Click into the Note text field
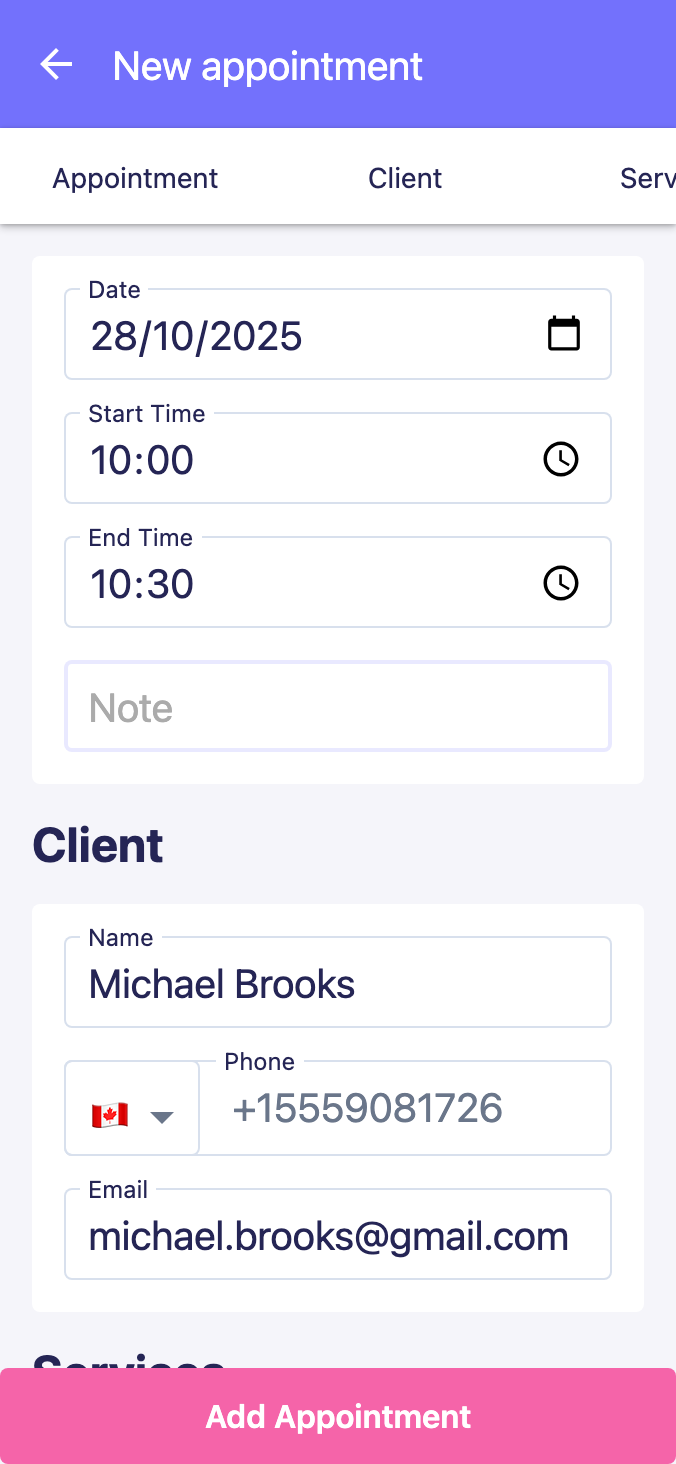 (x=338, y=707)
